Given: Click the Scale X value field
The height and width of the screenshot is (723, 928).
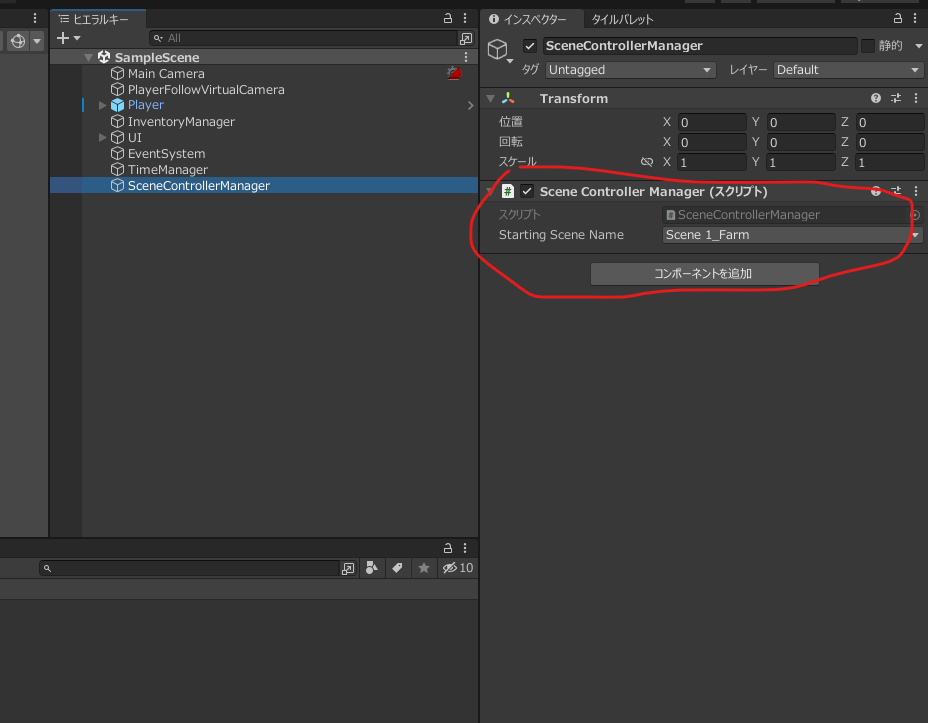Looking at the screenshot, I should click(711, 162).
